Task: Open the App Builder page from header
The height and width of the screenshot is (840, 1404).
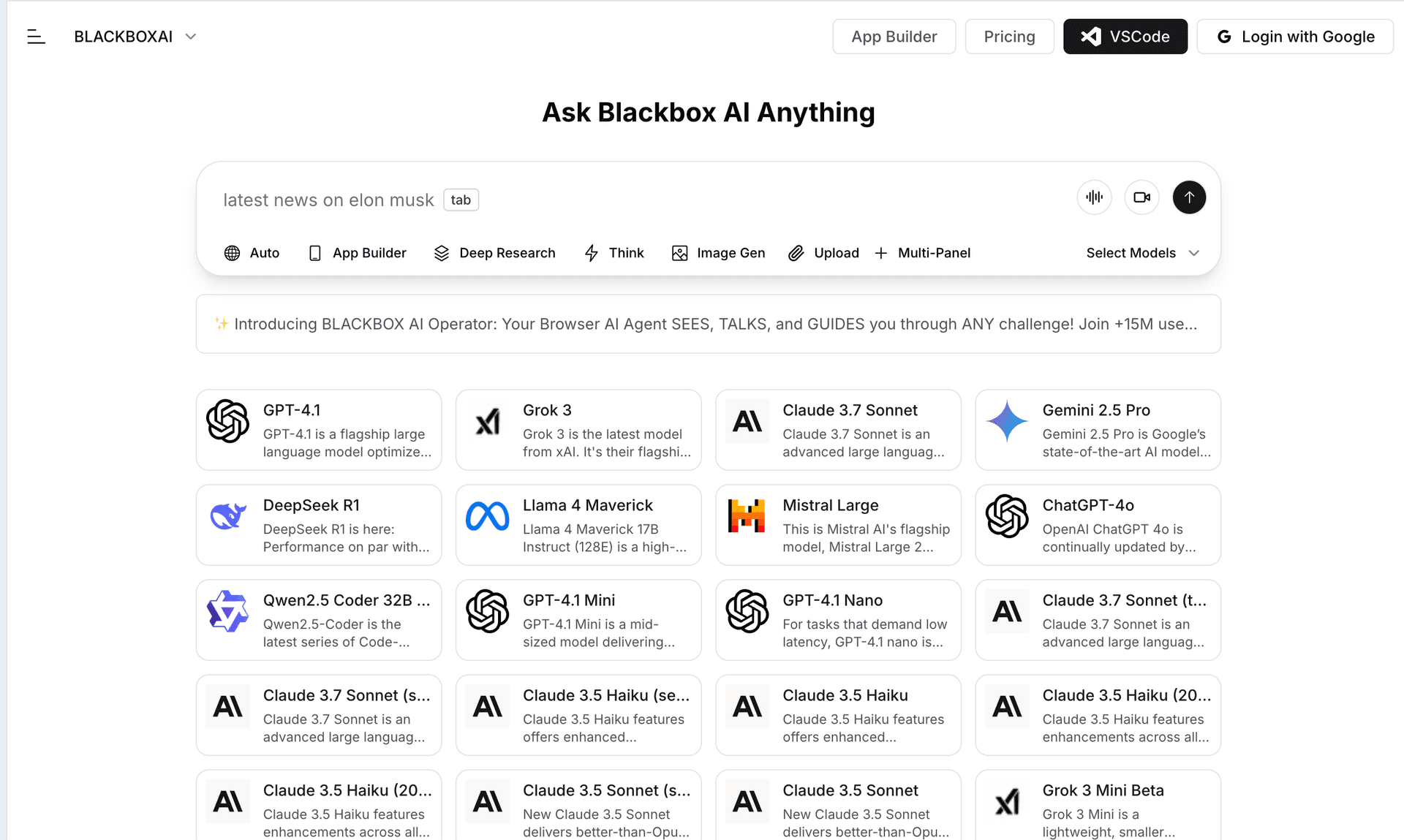Action: coord(894,37)
